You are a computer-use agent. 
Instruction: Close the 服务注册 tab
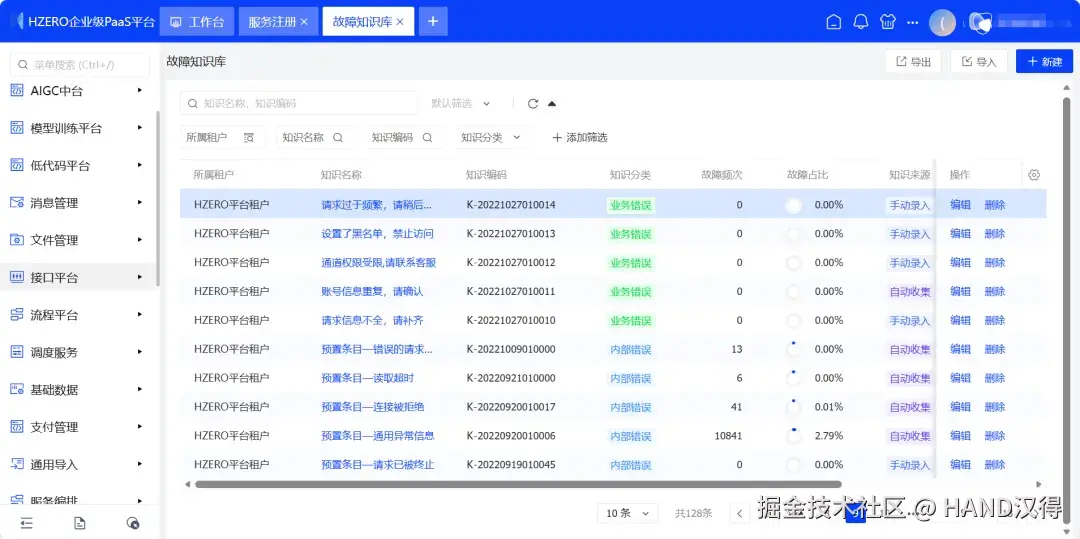(x=304, y=22)
